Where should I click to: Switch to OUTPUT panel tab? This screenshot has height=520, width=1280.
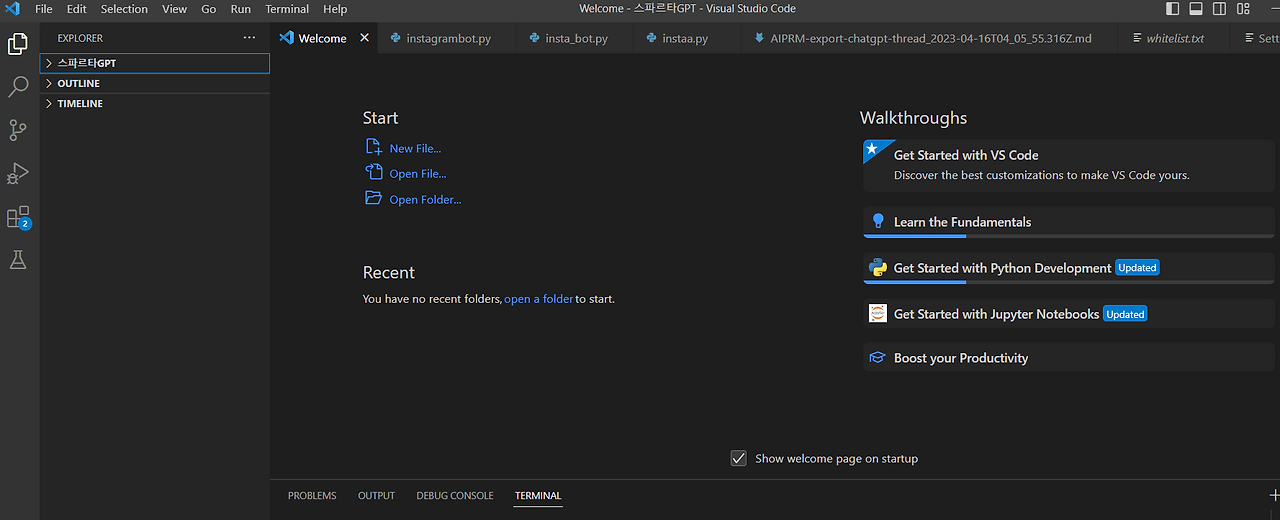(376, 495)
